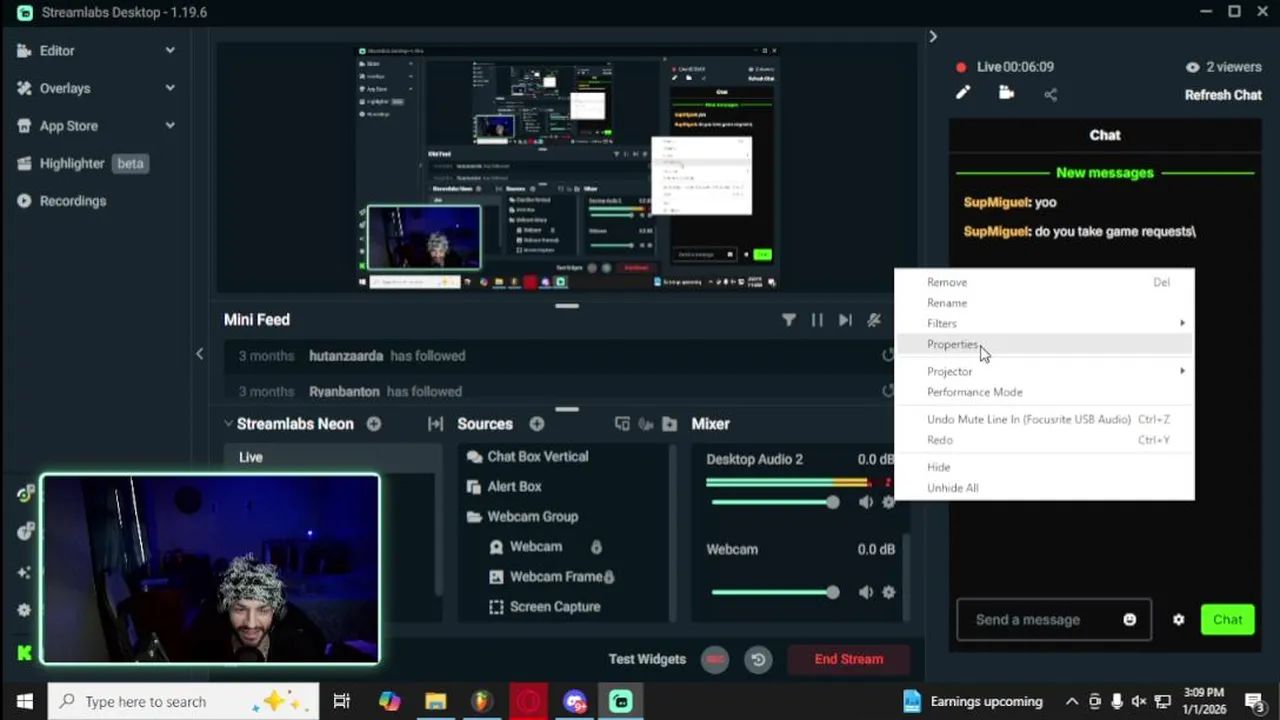Open Recordings in the sidebar
Screen dimensions: 1280x720
tap(72, 201)
